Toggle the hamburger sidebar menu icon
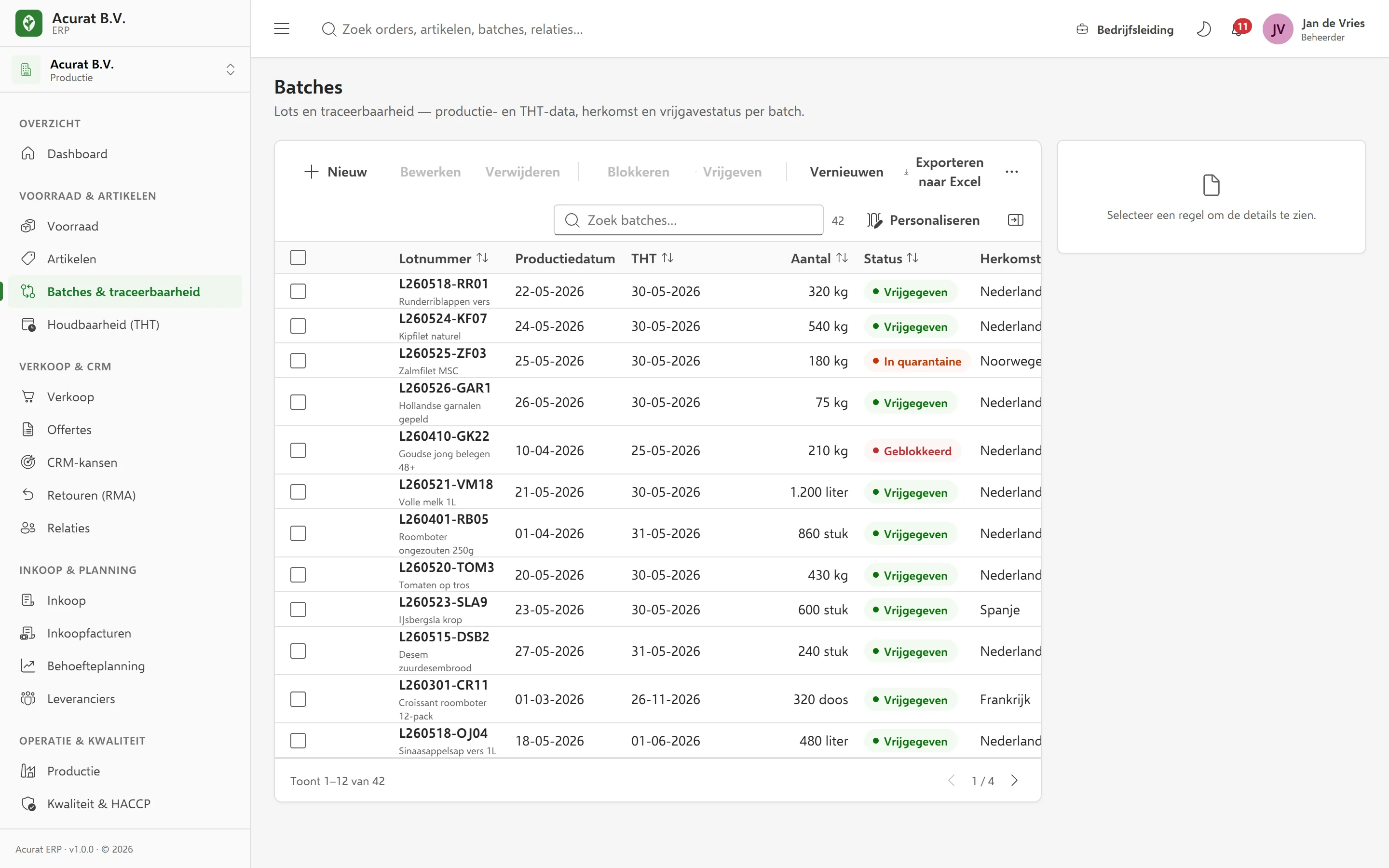 [x=281, y=29]
